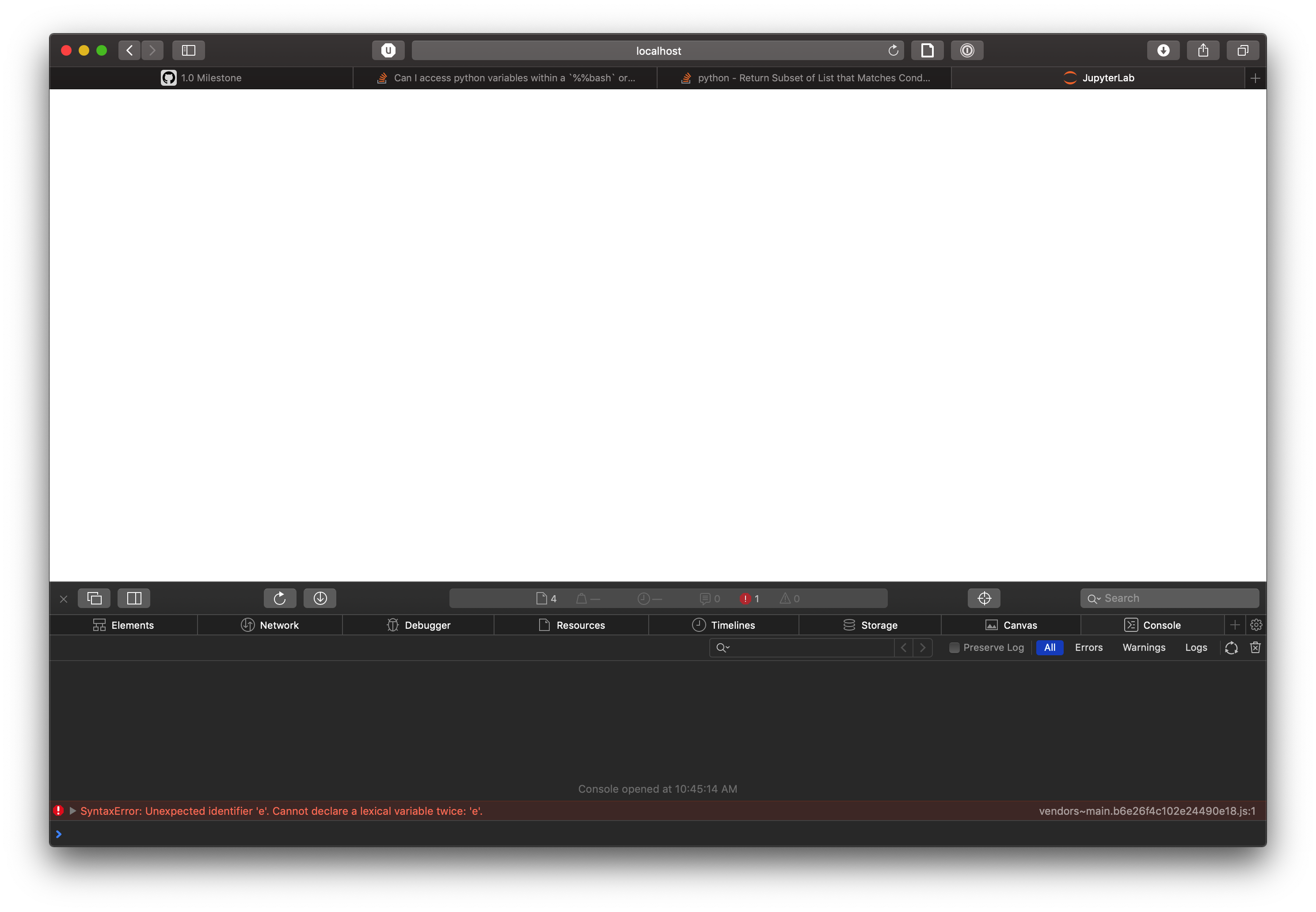Open Web Inspector settings with gear icon
This screenshot has height=912, width=1316.
point(1256,625)
